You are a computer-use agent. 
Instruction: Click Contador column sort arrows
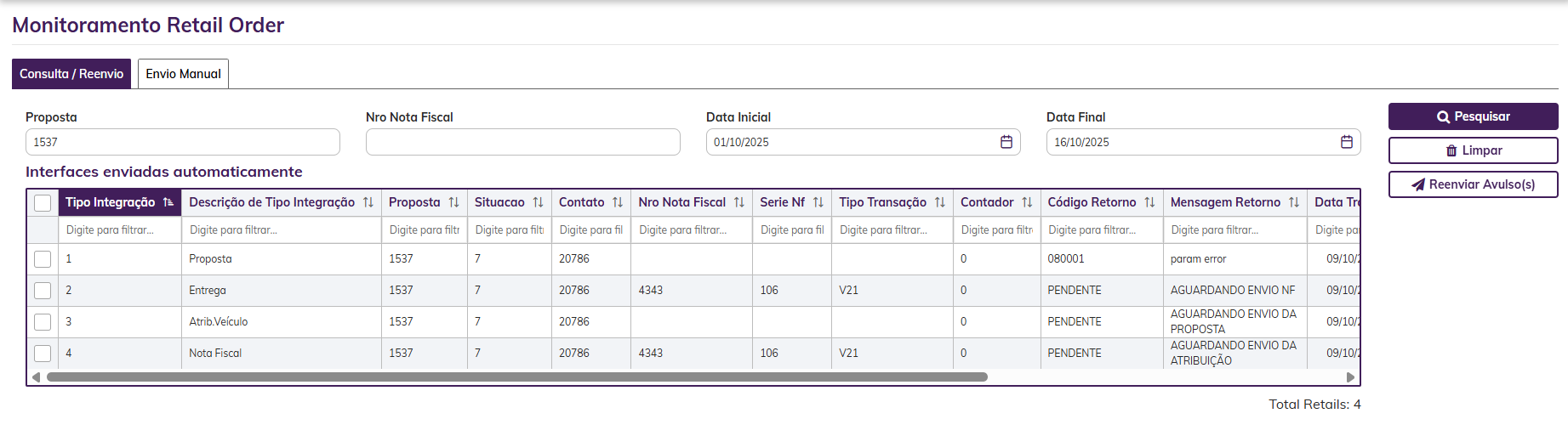point(1027,202)
